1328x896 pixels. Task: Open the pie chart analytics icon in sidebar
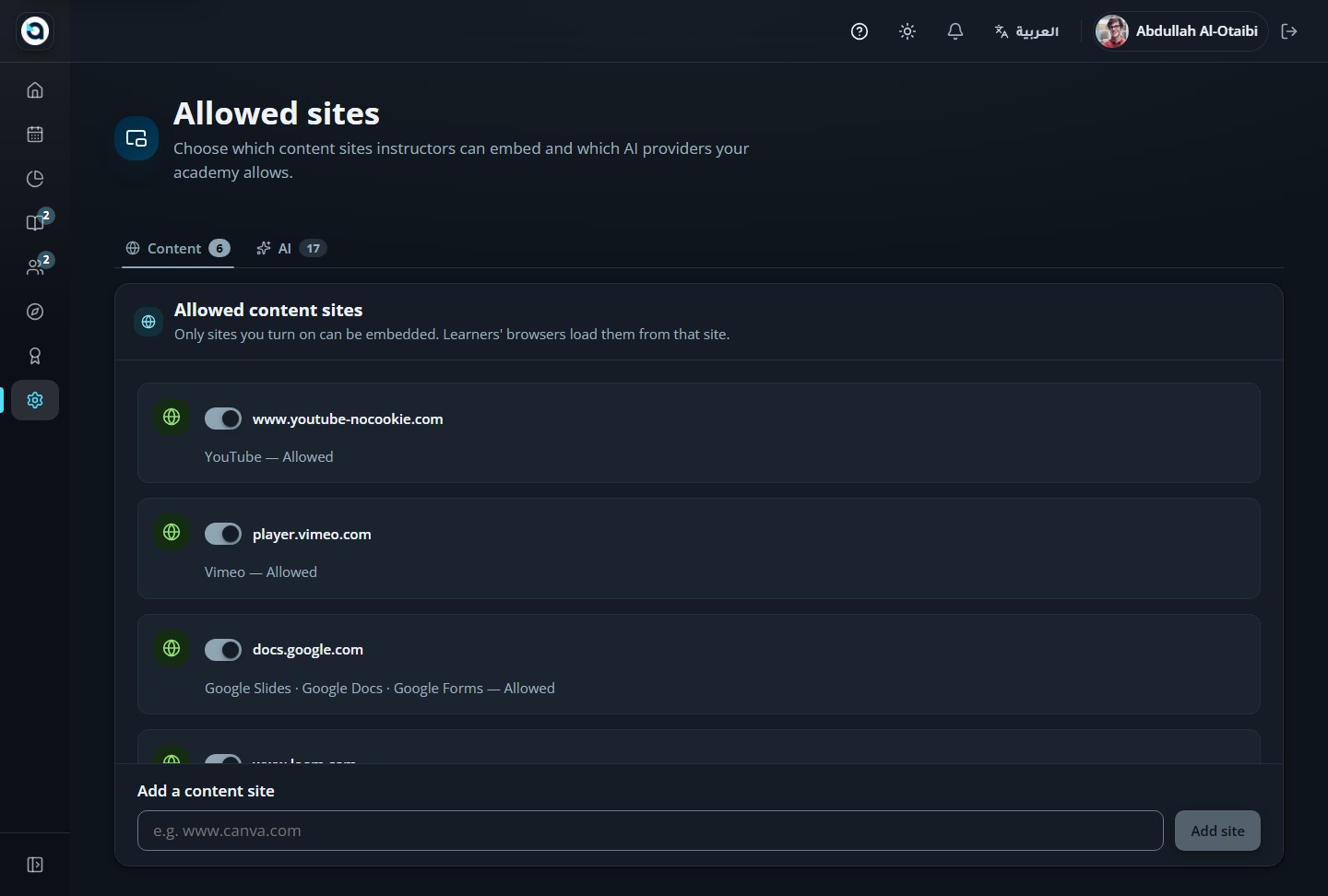[x=35, y=178]
